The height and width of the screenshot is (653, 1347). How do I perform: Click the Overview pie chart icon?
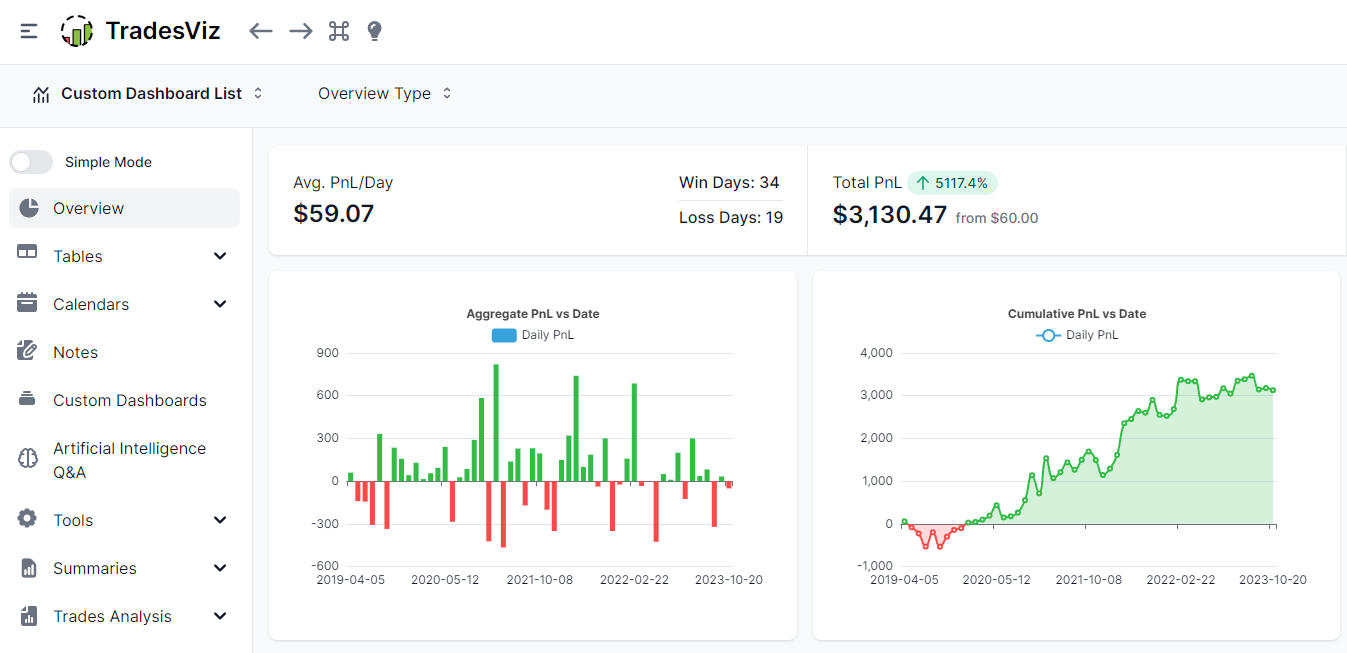click(x=29, y=208)
